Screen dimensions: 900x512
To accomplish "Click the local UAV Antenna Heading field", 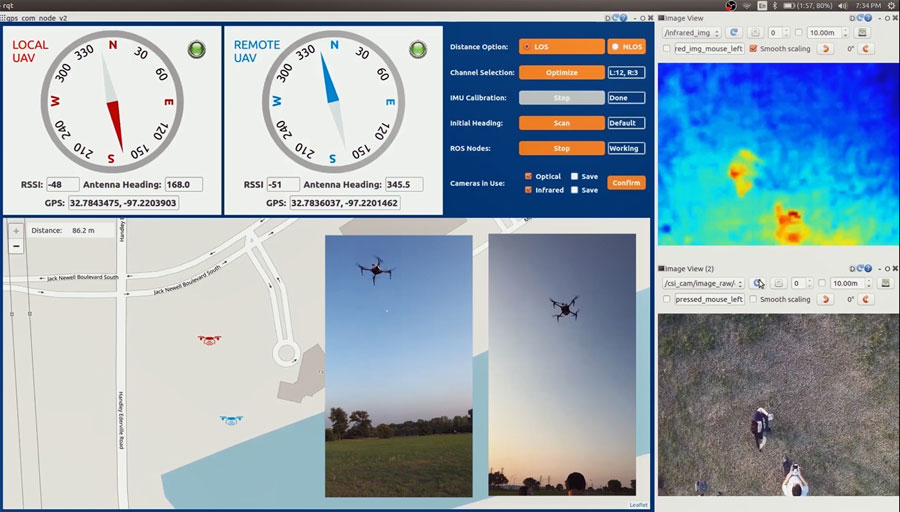I will click(183, 184).
